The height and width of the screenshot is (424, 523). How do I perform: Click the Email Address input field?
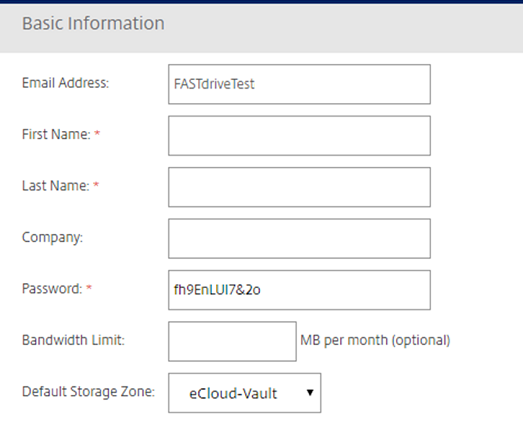click(299, 84)
